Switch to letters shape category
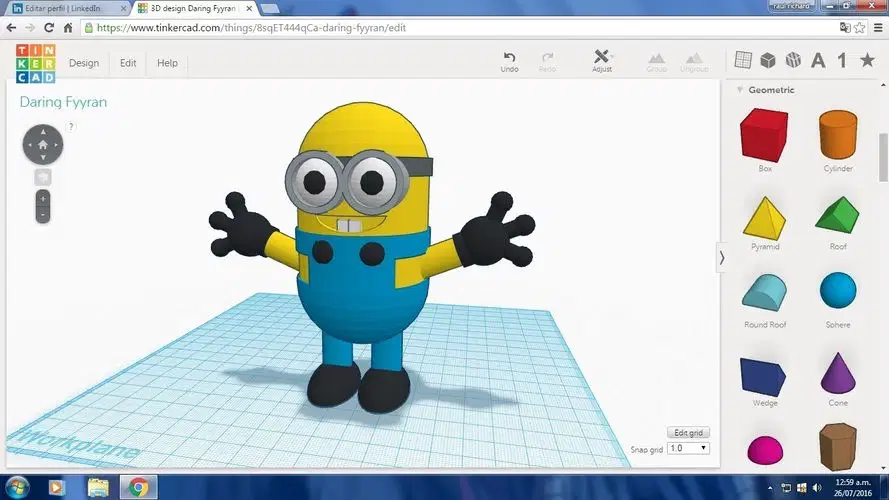889x500 pixels. pos(818,60)
